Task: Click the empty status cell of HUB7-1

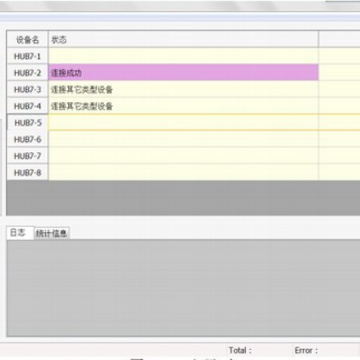Action: click(183, 56)
